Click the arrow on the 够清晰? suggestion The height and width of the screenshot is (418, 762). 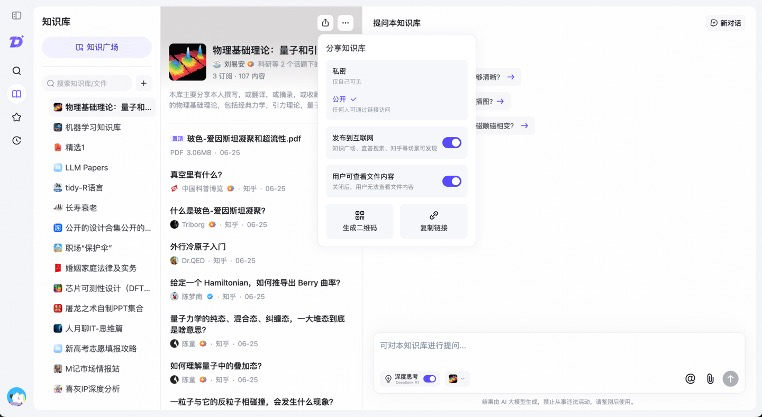click(511, 77)
